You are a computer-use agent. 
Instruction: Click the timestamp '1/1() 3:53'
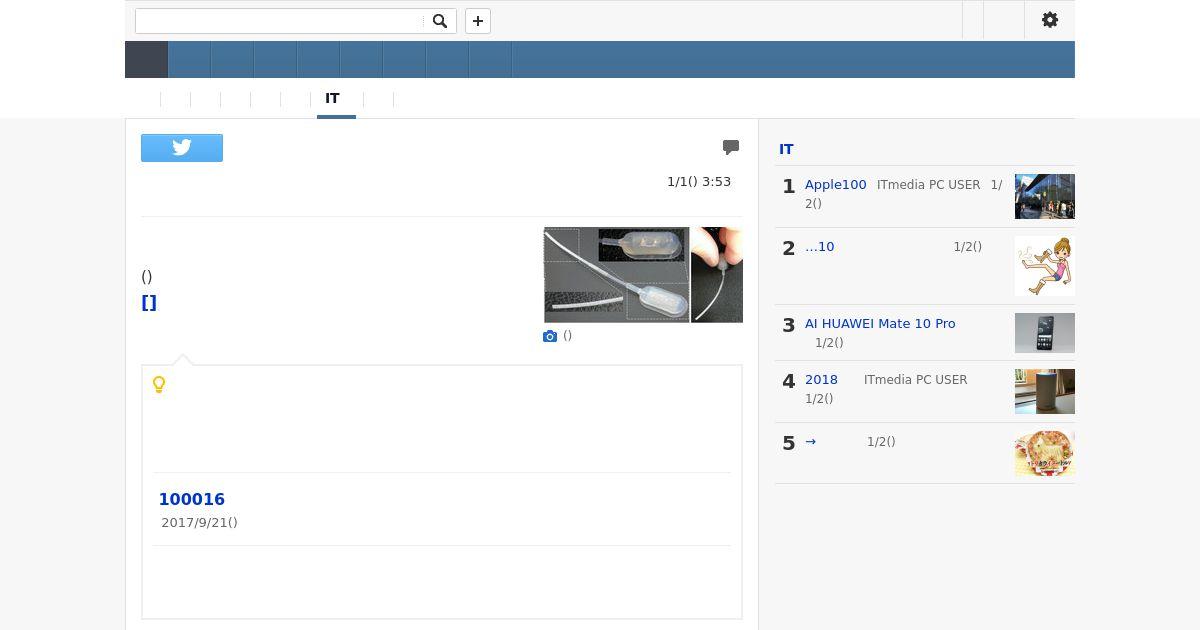[699, 182]
